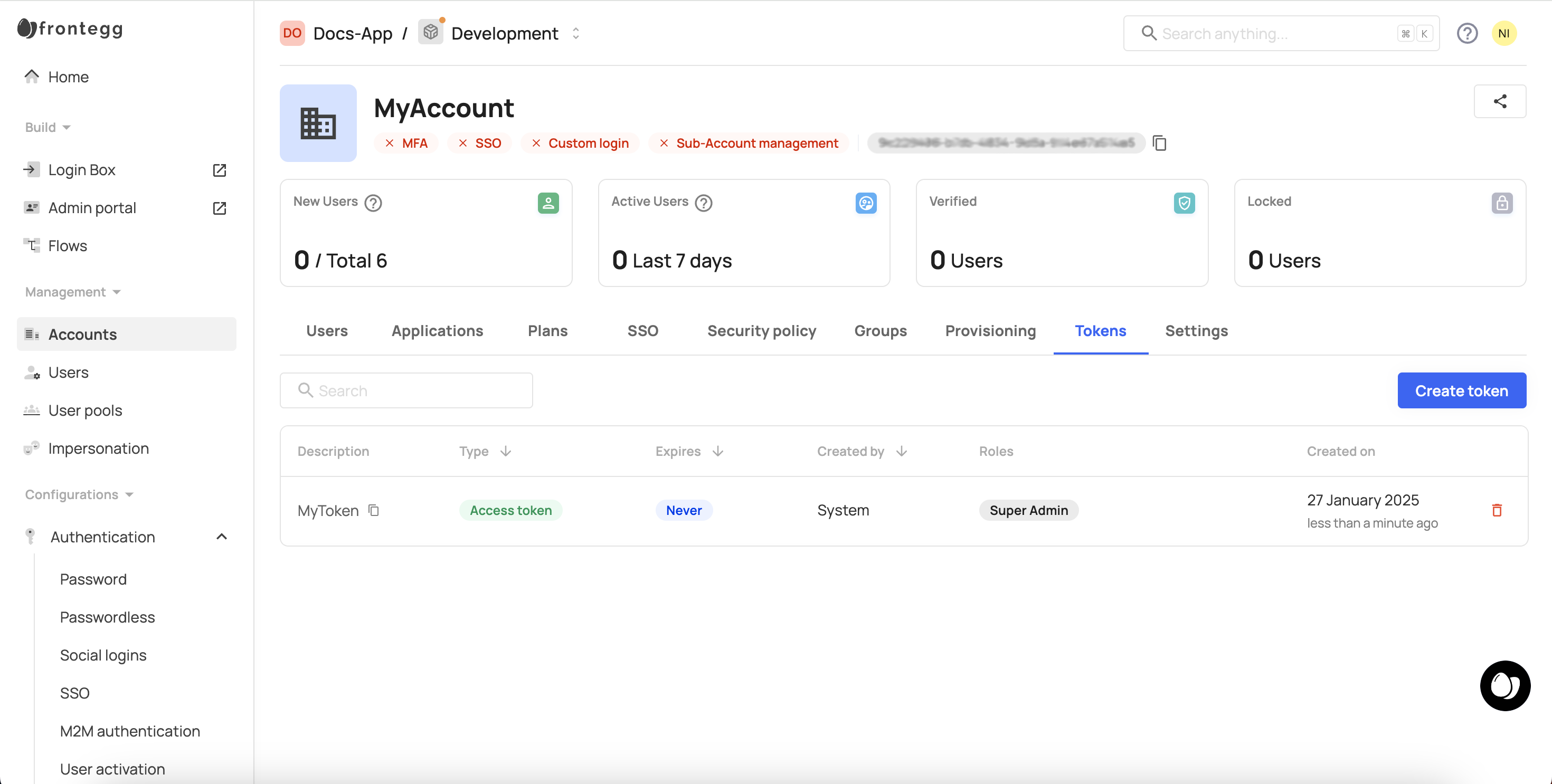The image size is (1552, 784).
Task: Open Admin portal external link icon
Action: [x=219, y=208]
